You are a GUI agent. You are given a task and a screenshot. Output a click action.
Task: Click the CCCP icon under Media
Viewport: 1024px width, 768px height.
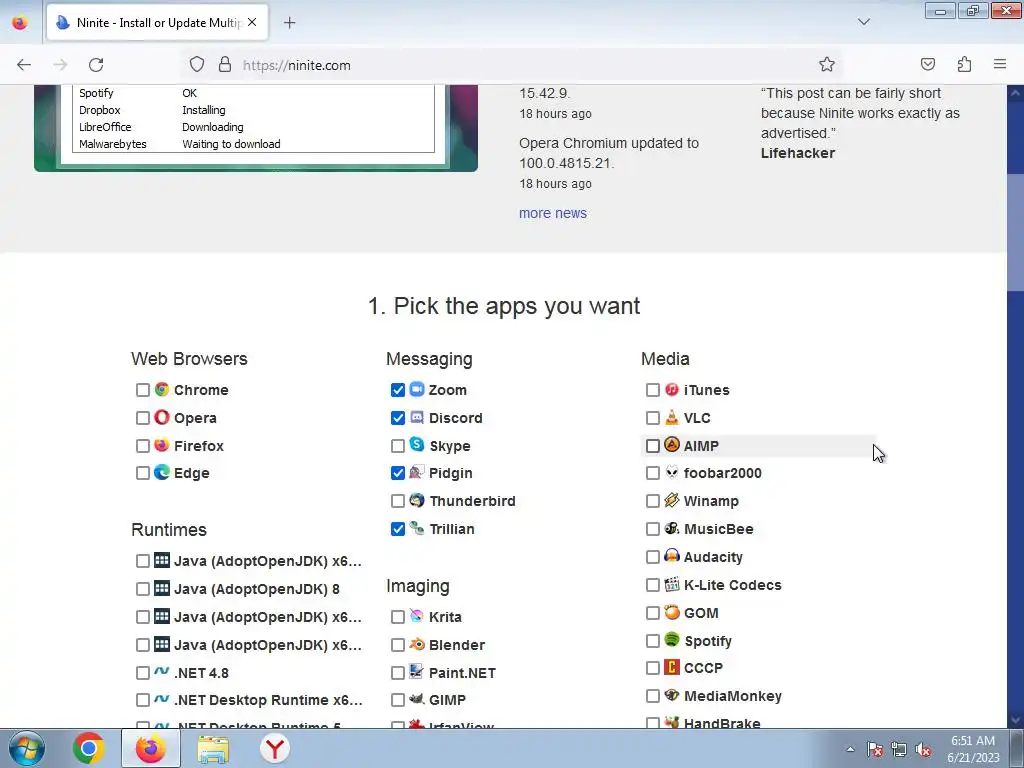coord(672,667)
